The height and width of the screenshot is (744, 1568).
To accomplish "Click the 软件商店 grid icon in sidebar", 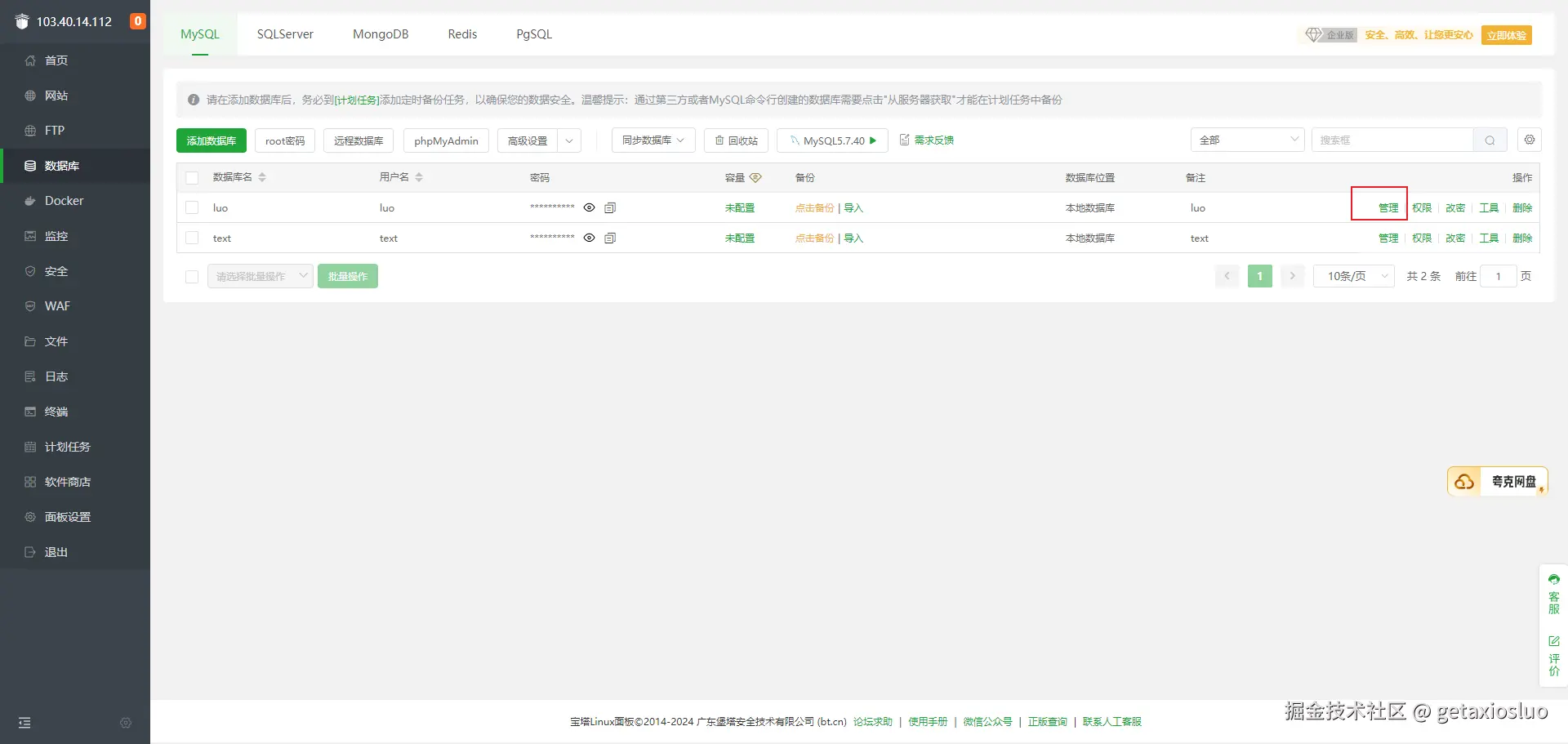I will (x=30, y=482).
